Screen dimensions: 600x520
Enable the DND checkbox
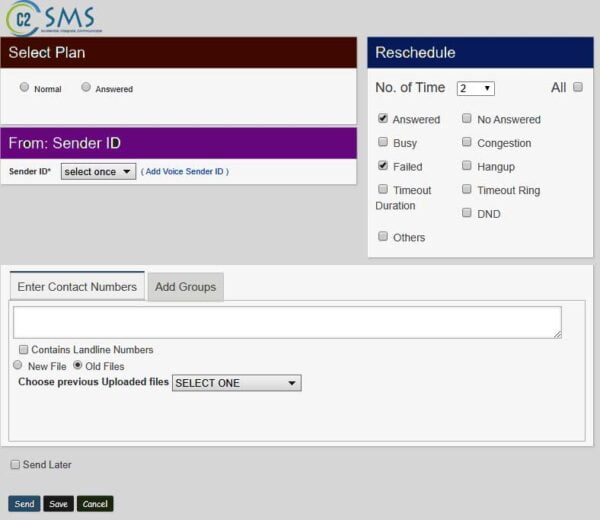467,213
